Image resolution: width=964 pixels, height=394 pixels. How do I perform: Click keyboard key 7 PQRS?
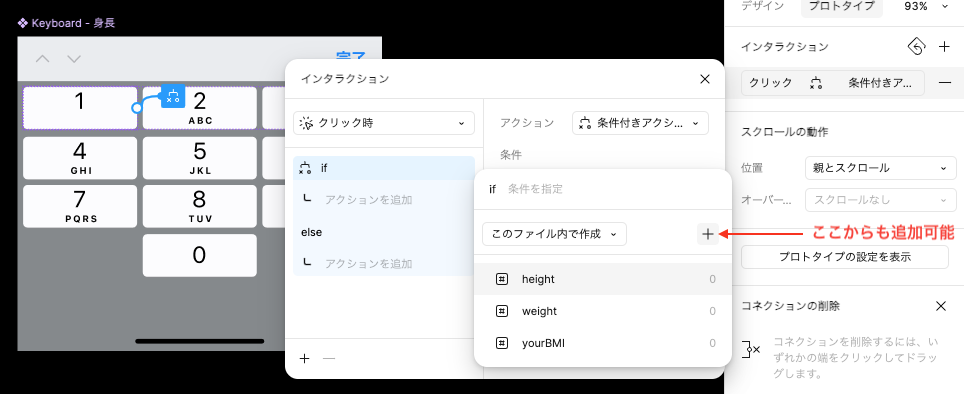pos(80,207)
